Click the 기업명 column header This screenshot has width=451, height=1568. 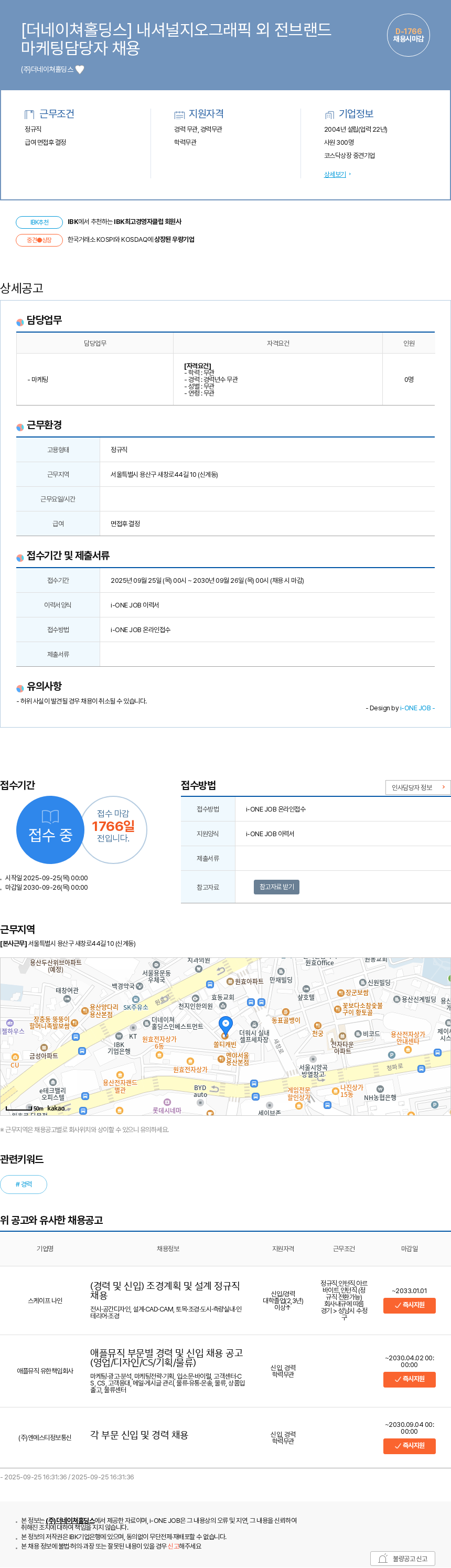pyautogui.click(x=45, y=1249)
